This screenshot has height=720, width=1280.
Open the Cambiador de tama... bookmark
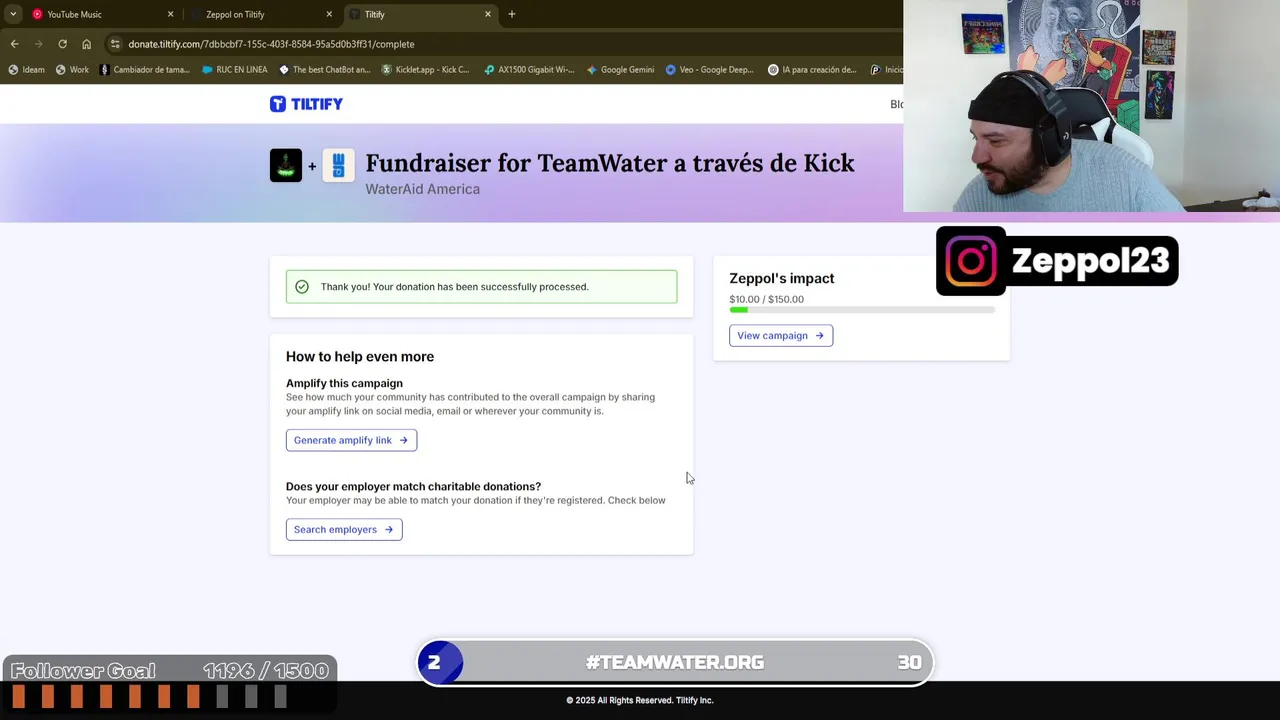[x=144, y=70]
